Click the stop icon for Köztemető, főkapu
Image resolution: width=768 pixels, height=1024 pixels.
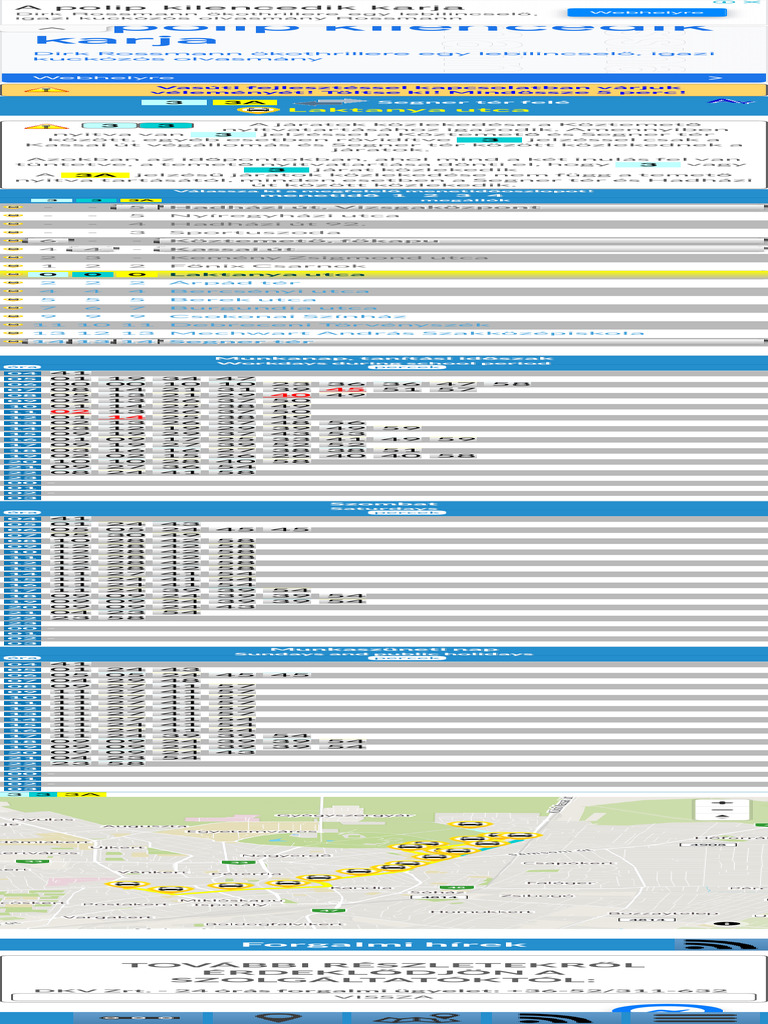coord(14,241)
